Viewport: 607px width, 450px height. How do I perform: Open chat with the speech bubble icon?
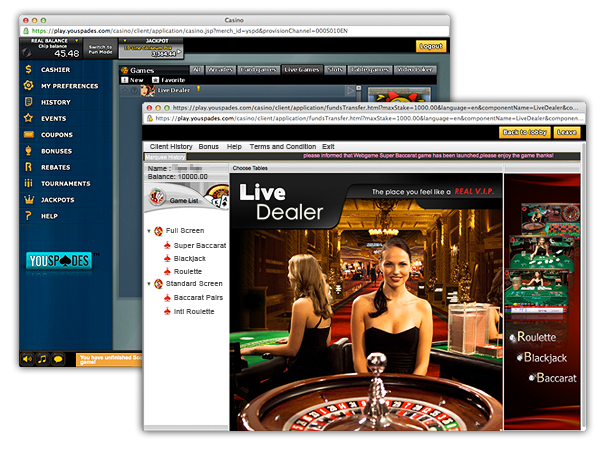[58, 359]
